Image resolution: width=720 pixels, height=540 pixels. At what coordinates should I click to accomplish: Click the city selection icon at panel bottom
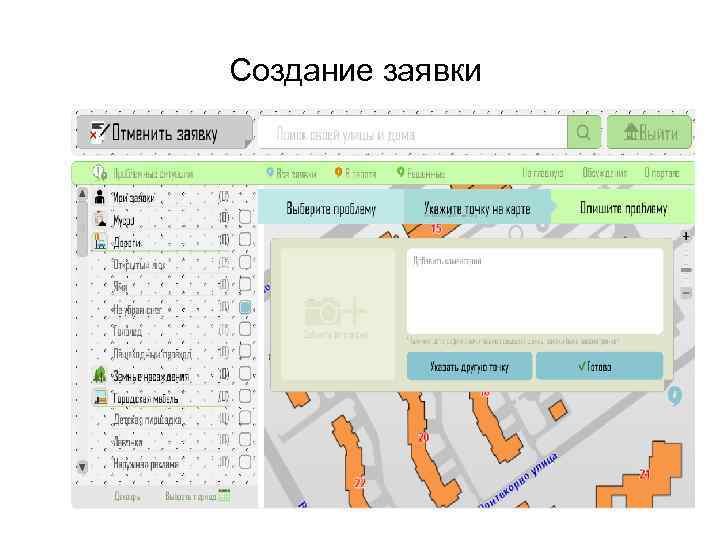click(x=225, y=496)
